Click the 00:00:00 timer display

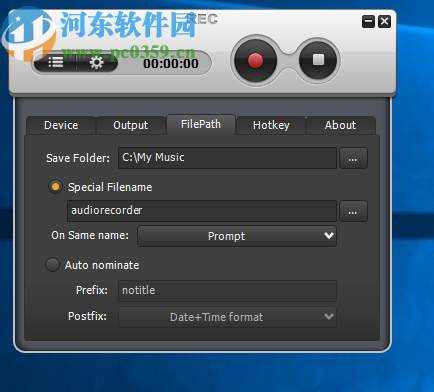pyautogui.click(x=171, y=63)
